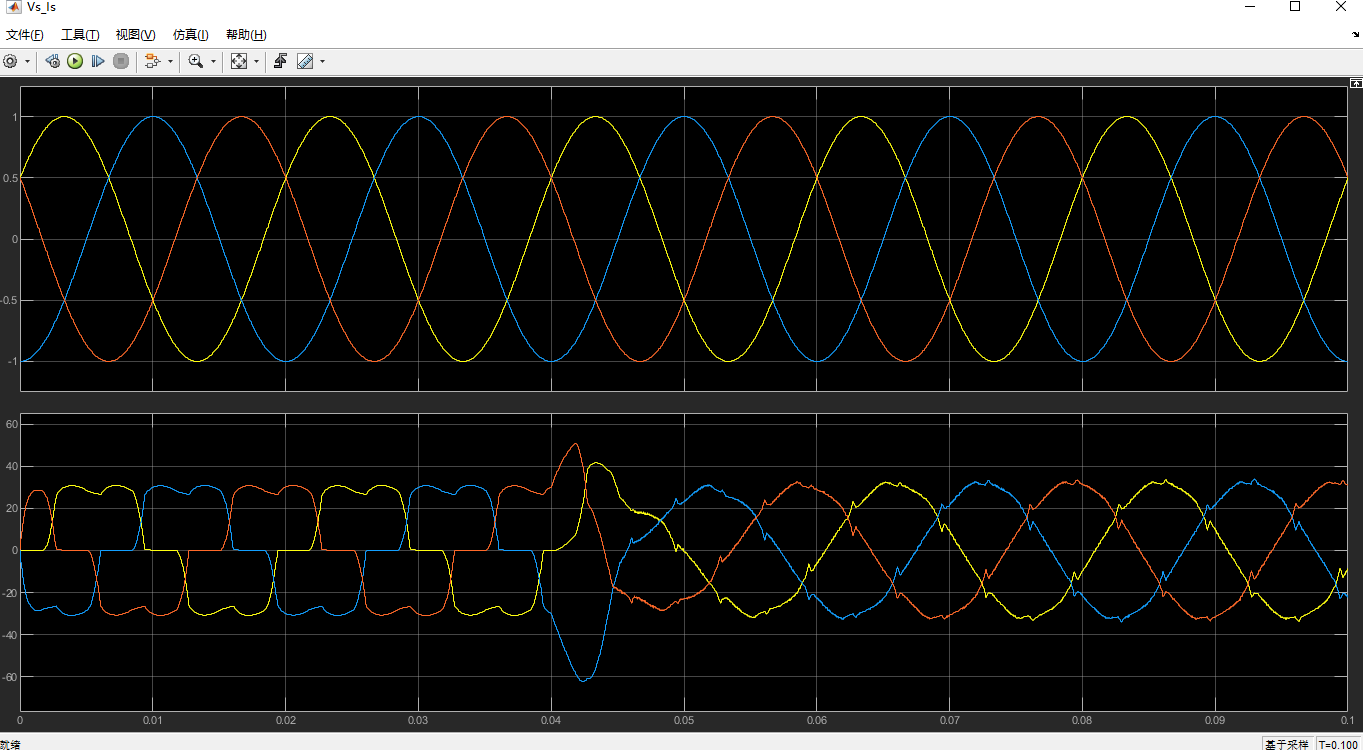
Task: Open the gear icon dropdown arrow
Action: [27, 61]
